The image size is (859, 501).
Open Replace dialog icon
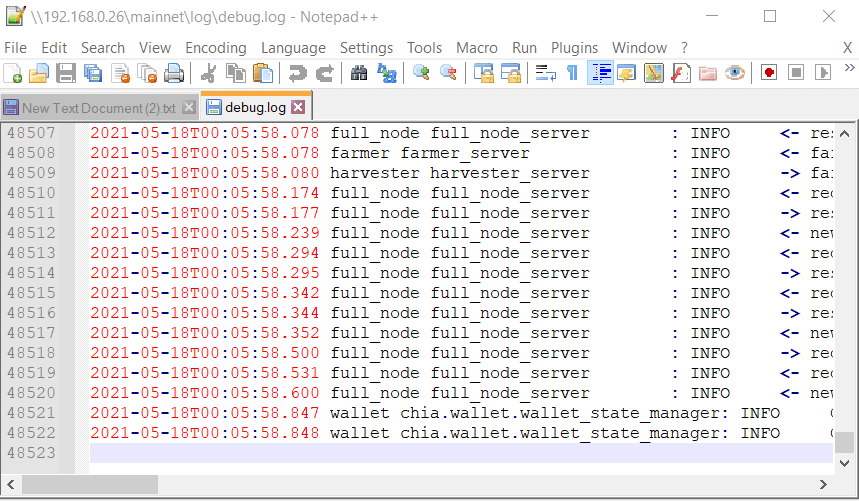pyautogui.click(x=387, y=72)
